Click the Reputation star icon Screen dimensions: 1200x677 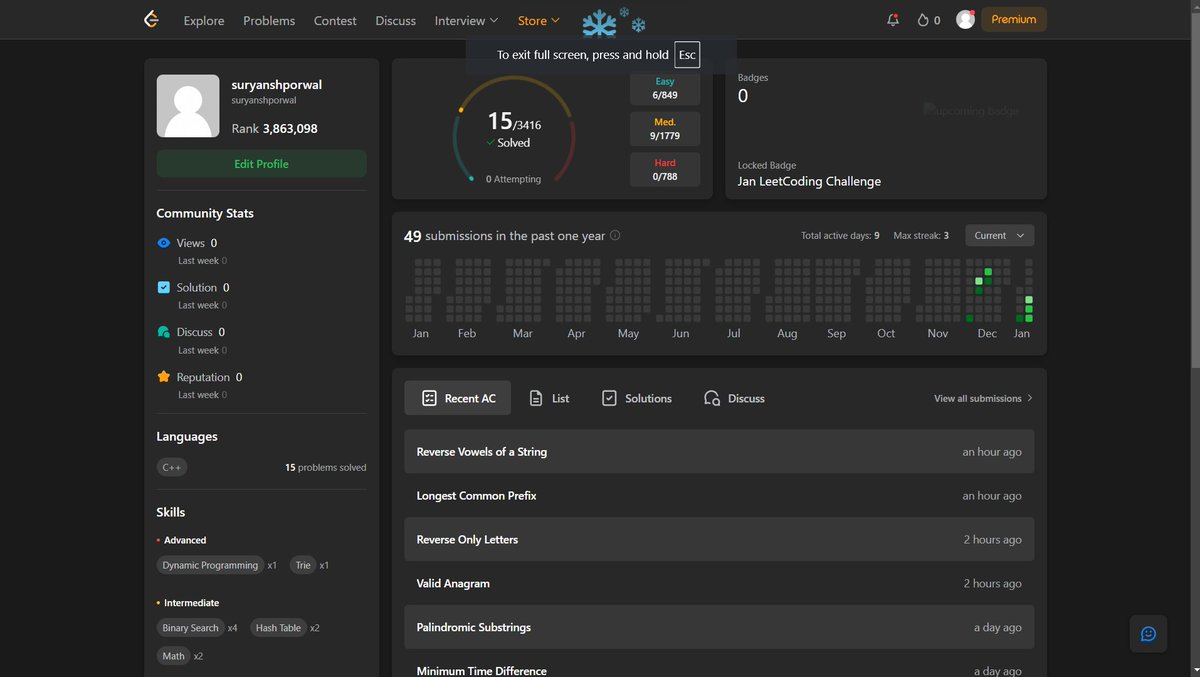tap(164, 377)
